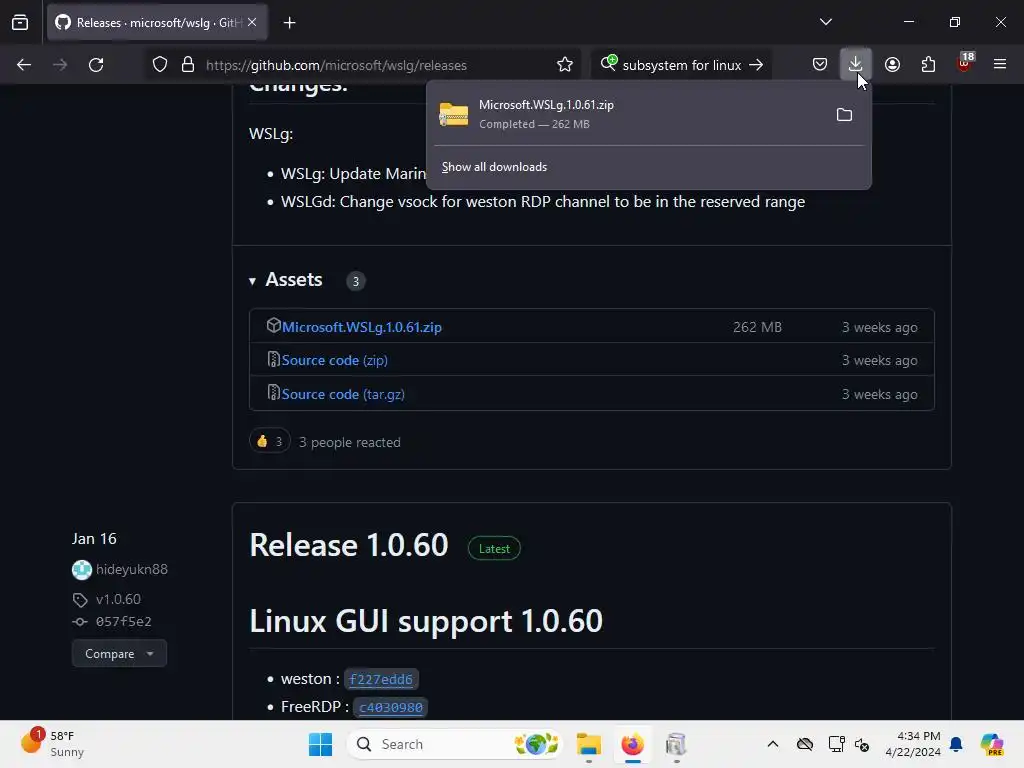This screenshot has height=768, width=1024.
Task: Toggle the Downloads toolbar button
Action: [856, 64]
